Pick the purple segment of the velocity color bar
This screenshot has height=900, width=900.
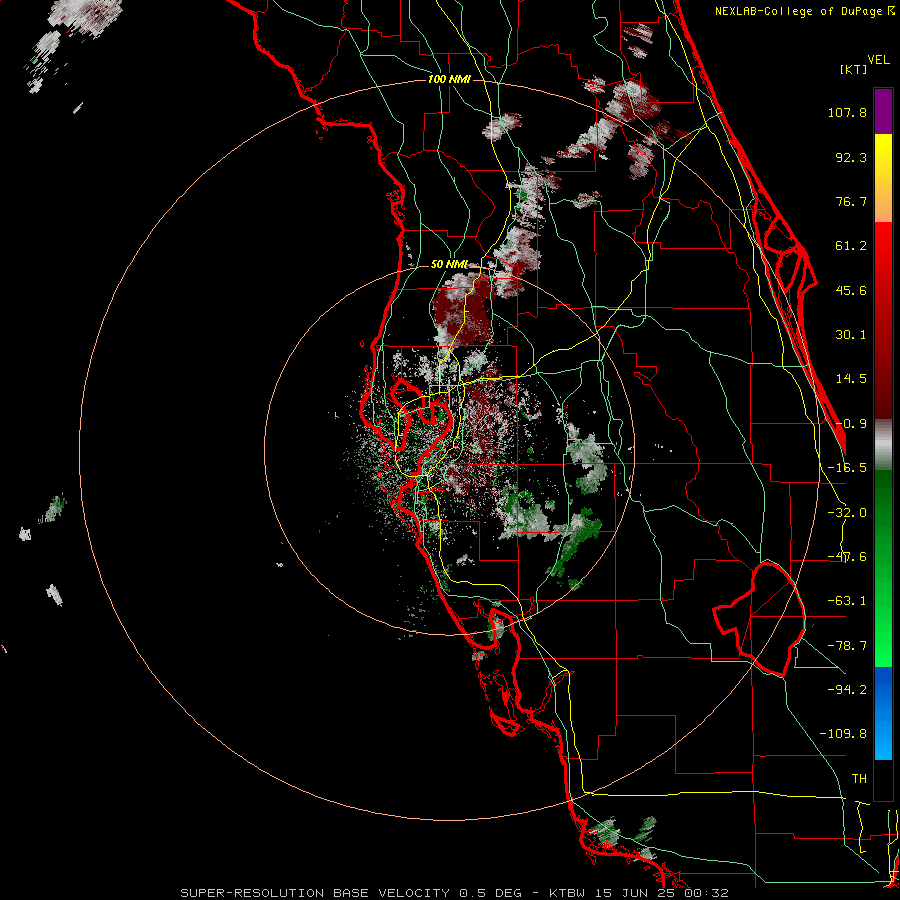[x=883, y=112]
